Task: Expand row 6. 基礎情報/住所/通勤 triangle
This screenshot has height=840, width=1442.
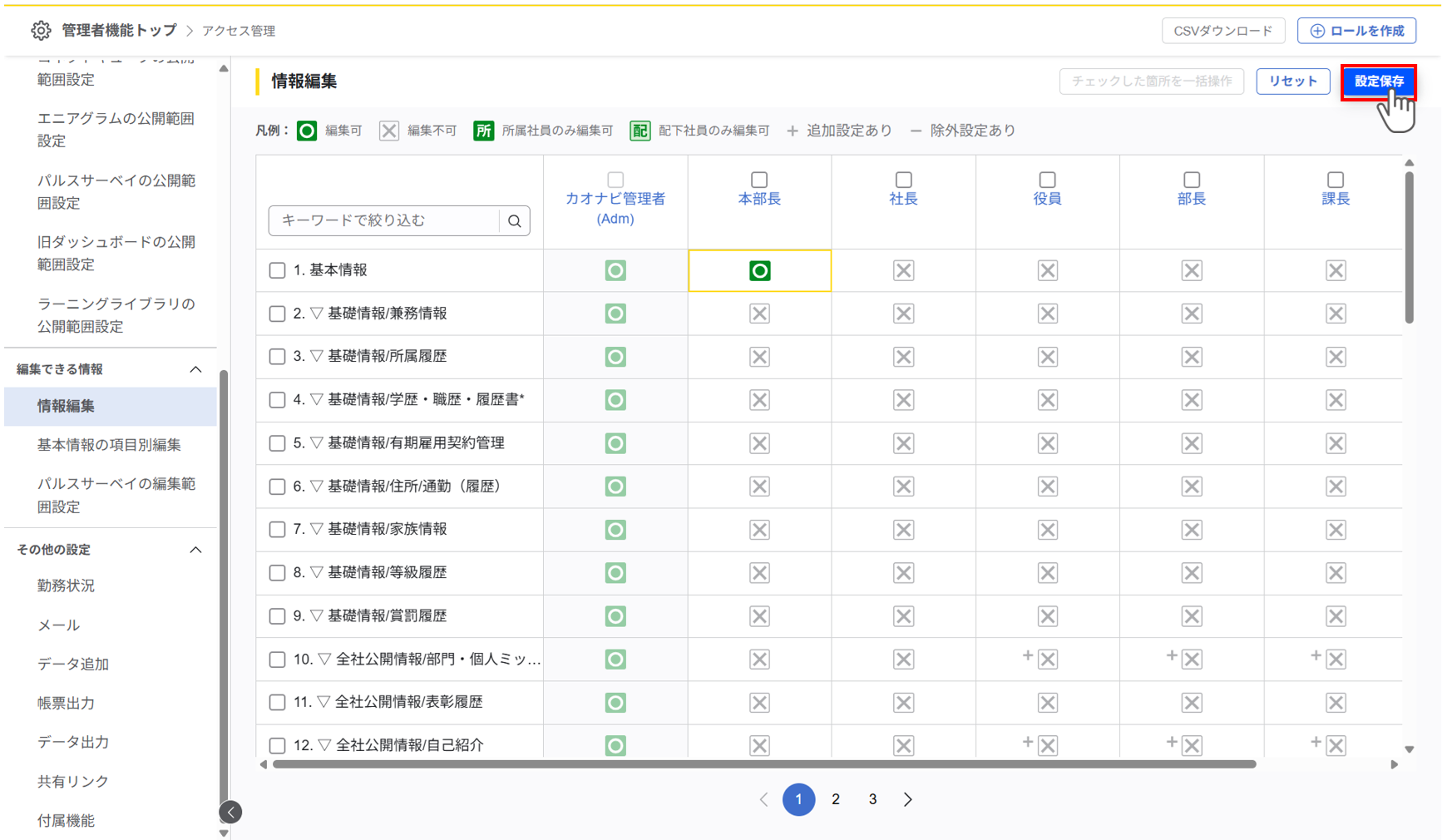Action: 317,487
